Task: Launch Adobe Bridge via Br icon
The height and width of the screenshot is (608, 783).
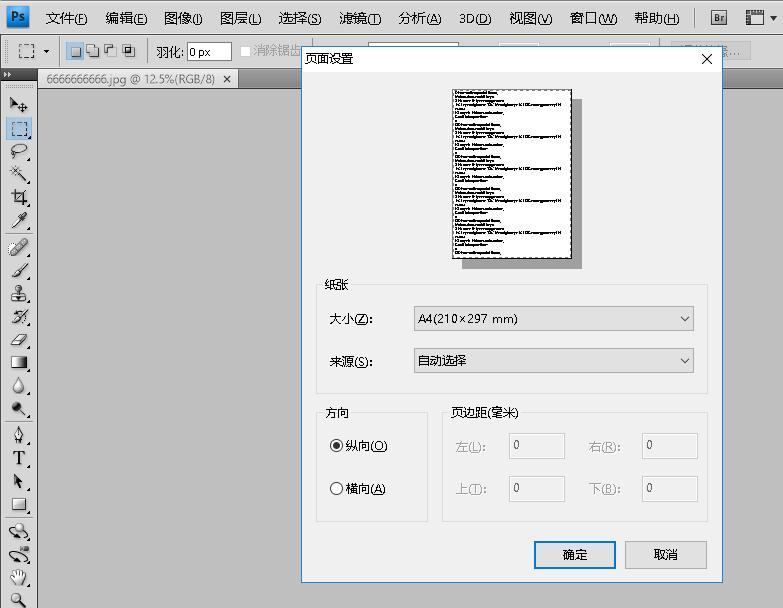Action: coord(719,18)
